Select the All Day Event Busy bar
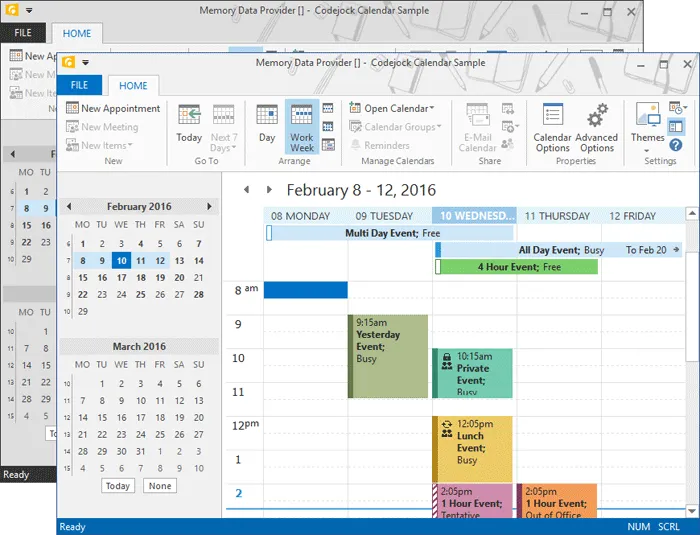 pos(558,250)
